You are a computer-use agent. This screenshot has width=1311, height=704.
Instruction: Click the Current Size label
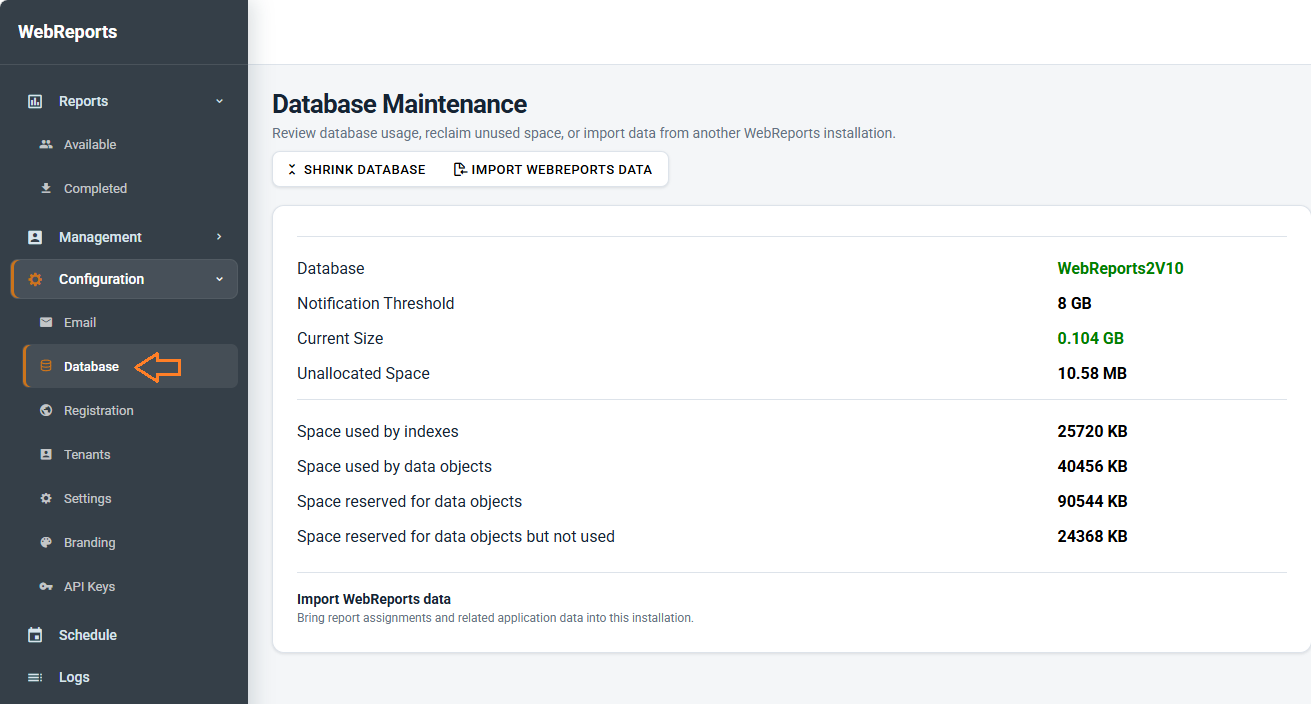click(x=340, y=338)
